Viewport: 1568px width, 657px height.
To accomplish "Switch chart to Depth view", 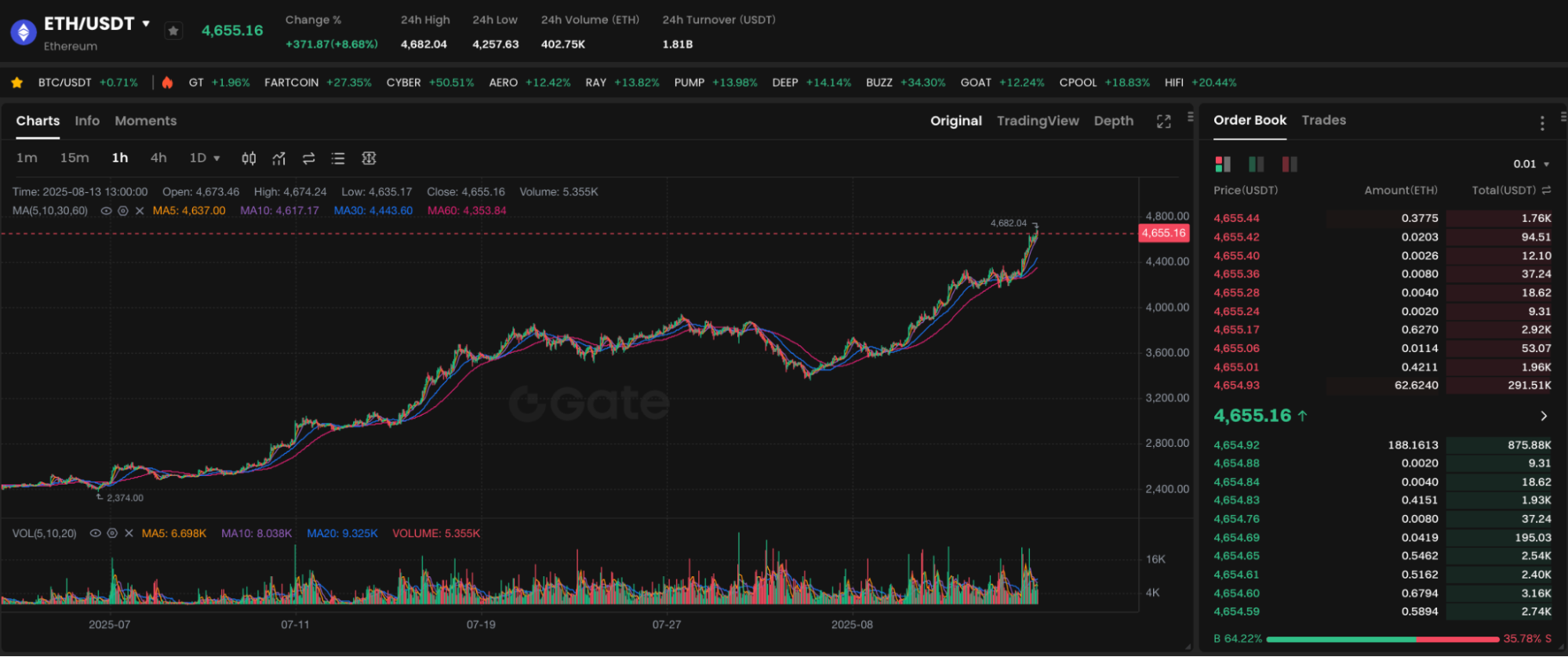I will 1113,121.
